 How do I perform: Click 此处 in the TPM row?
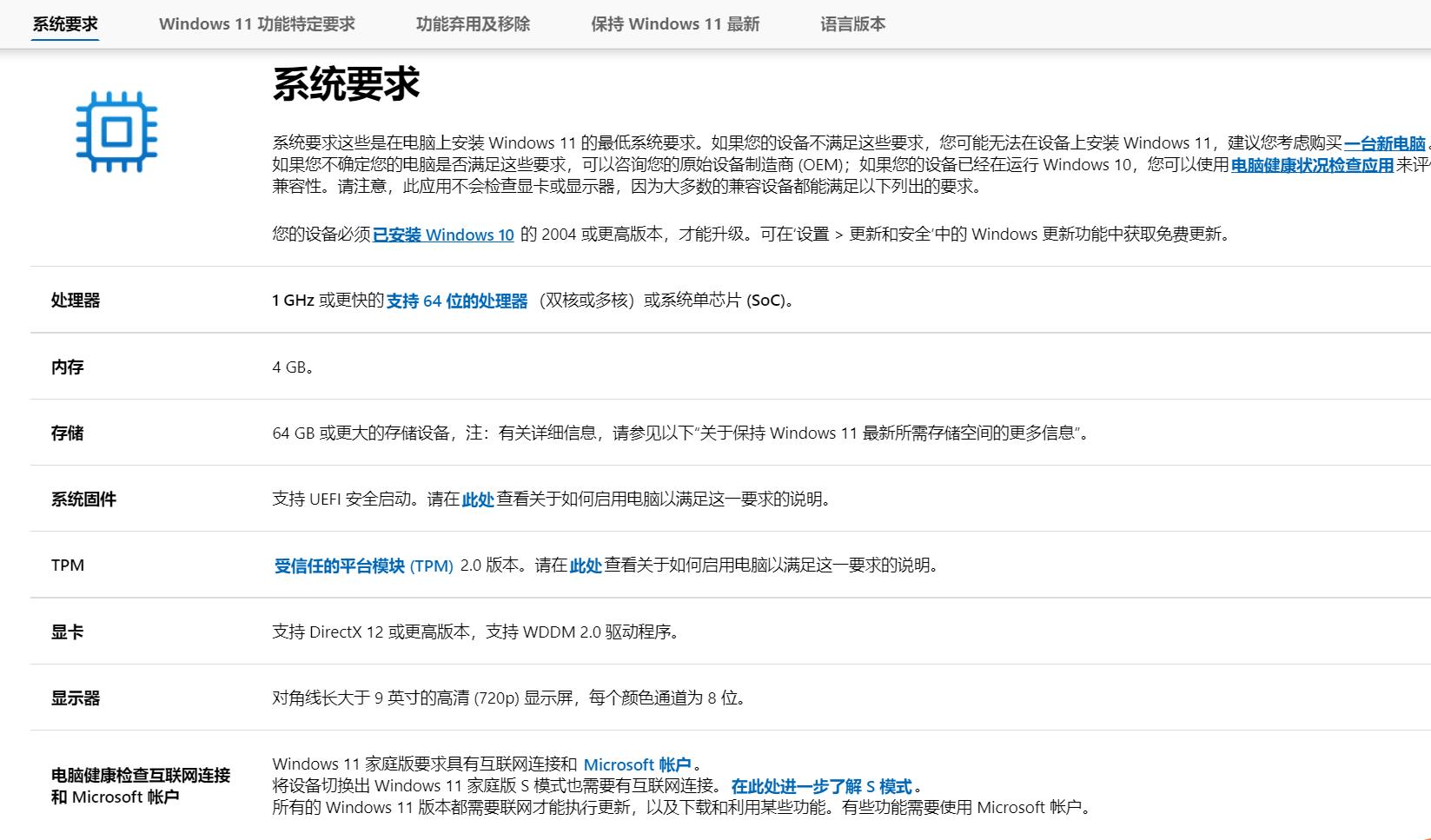582,566
